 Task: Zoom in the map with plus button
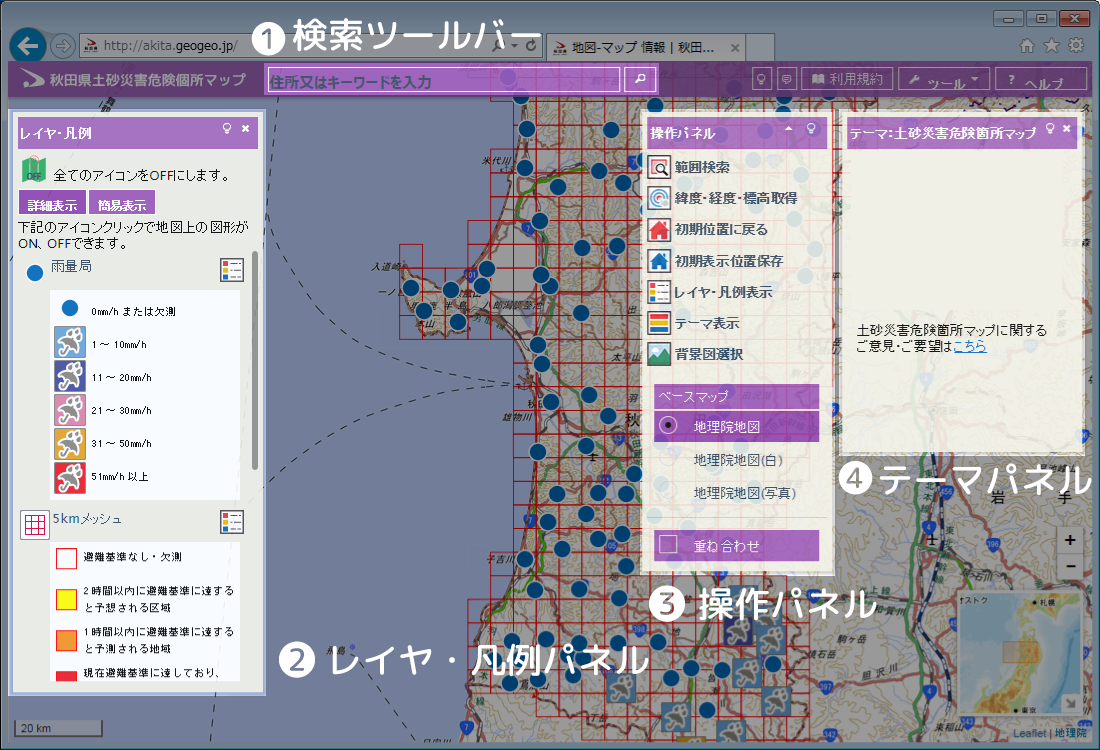pyautogui.click(x=1070, y=540)
